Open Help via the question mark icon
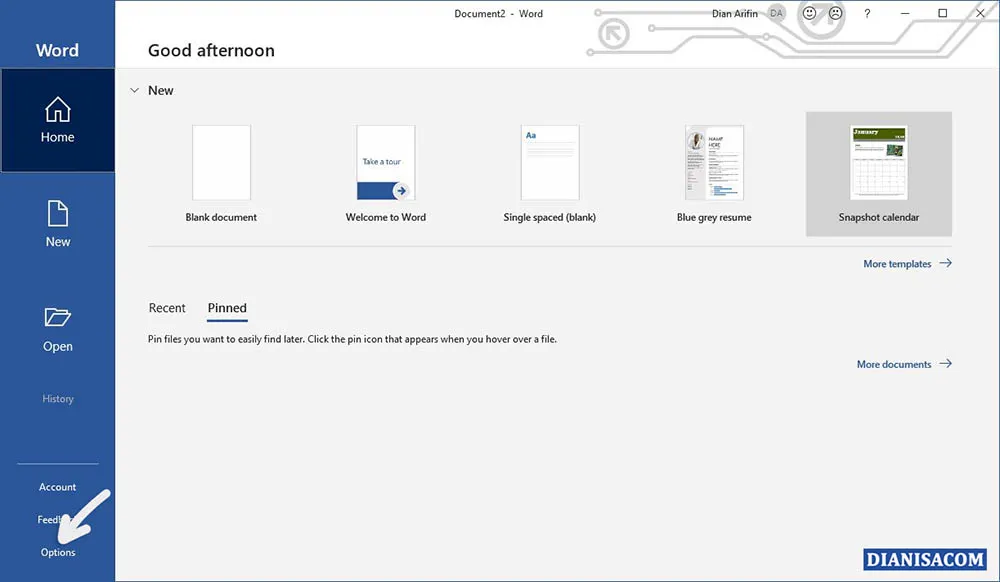1000x582 pixels. click(x=867, y=13)
